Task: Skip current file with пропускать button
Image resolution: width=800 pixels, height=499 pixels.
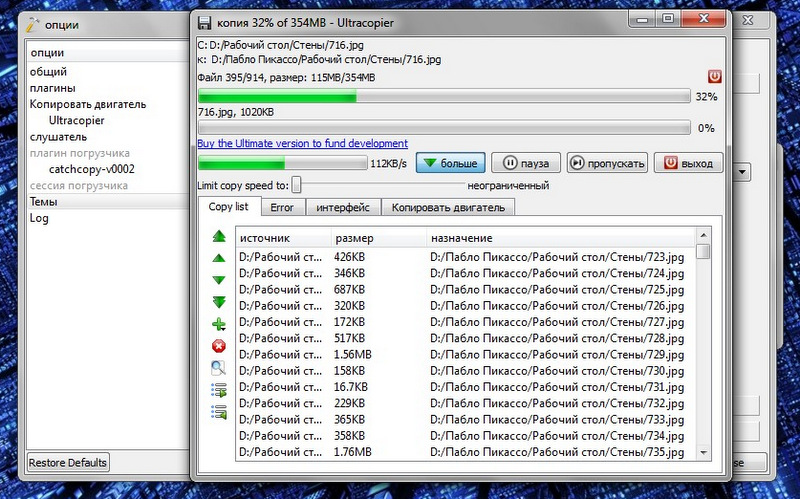Action: click(607, 163)
